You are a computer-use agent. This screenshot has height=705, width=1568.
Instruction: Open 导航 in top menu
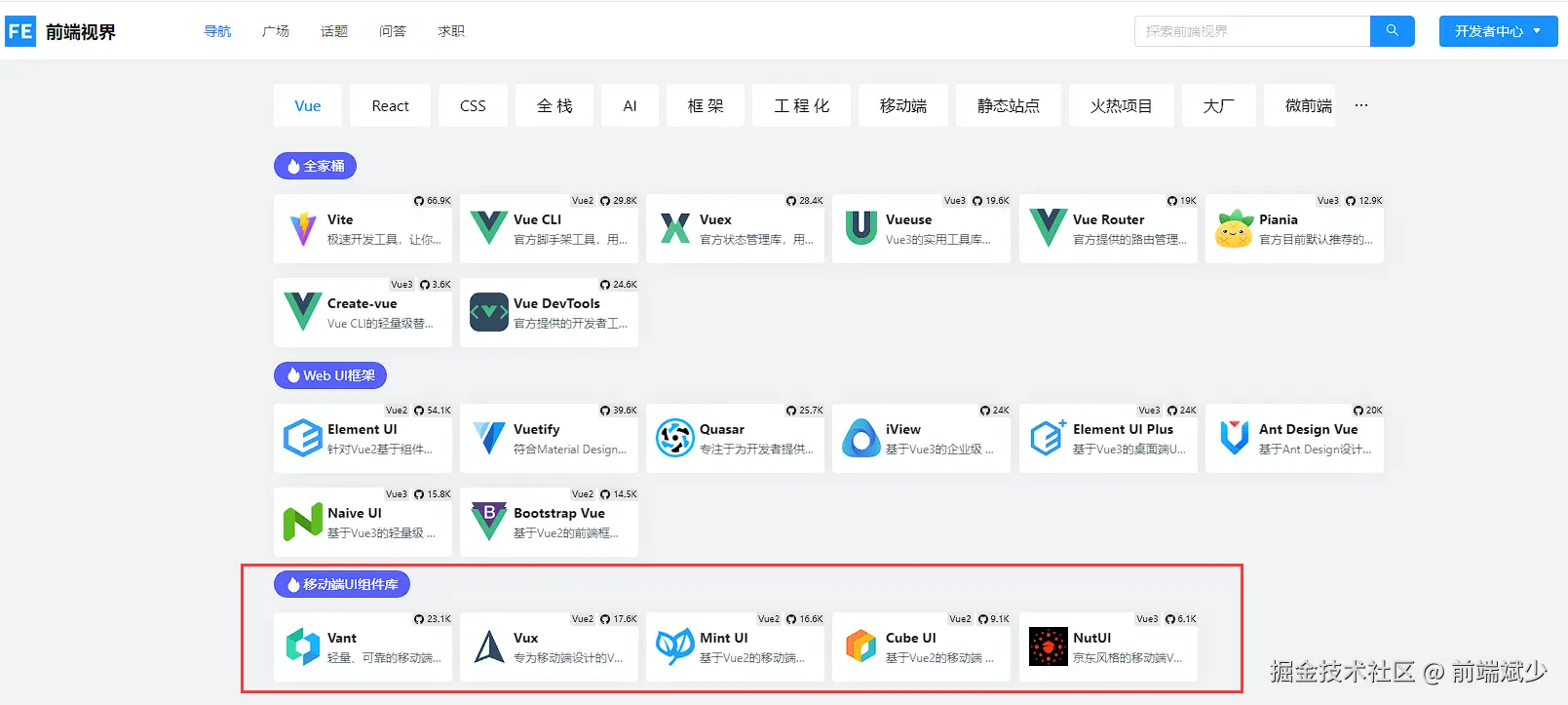pyautogui.click(x=217, y=31)
